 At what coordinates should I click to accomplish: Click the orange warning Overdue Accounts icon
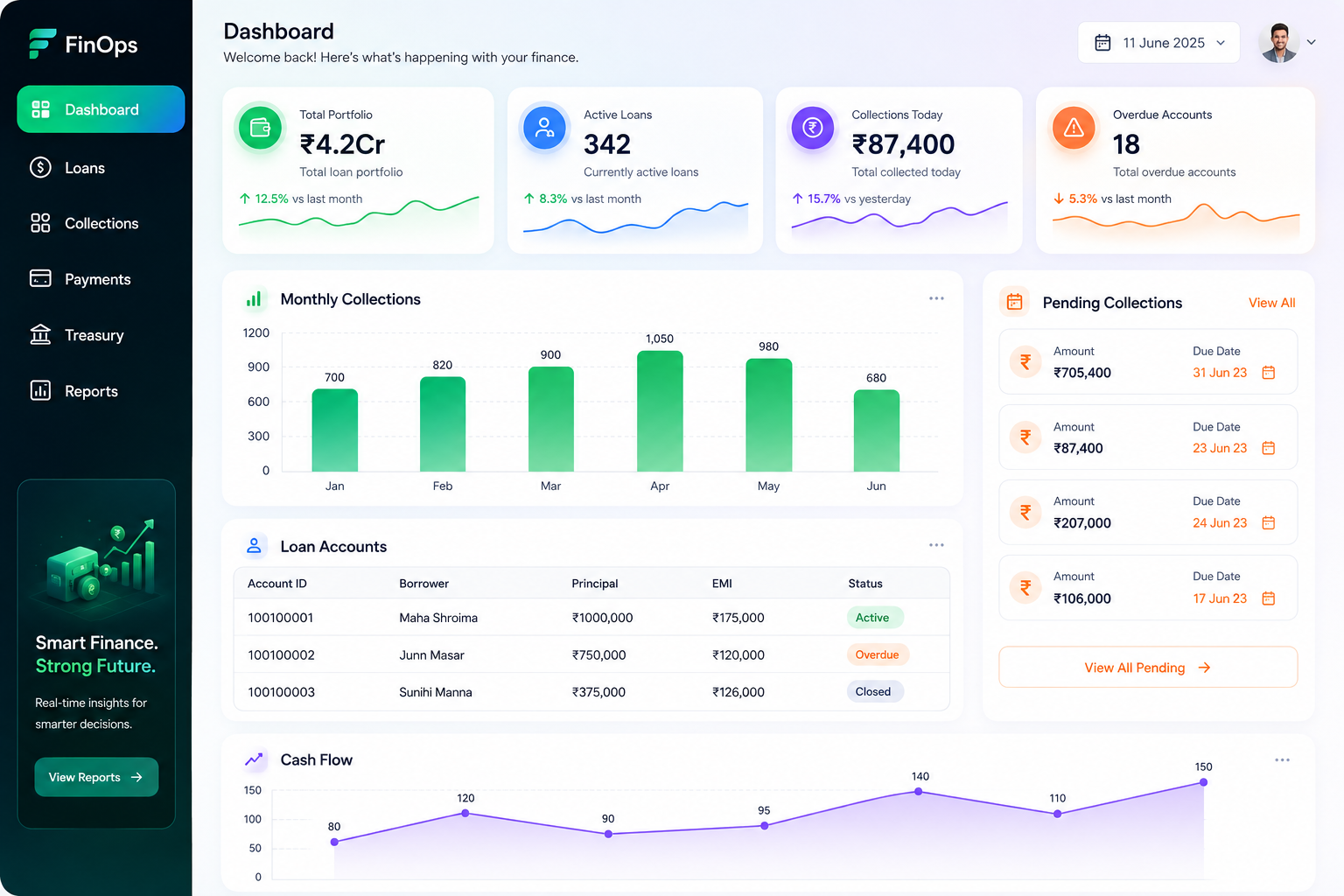tap(1074, 128)
